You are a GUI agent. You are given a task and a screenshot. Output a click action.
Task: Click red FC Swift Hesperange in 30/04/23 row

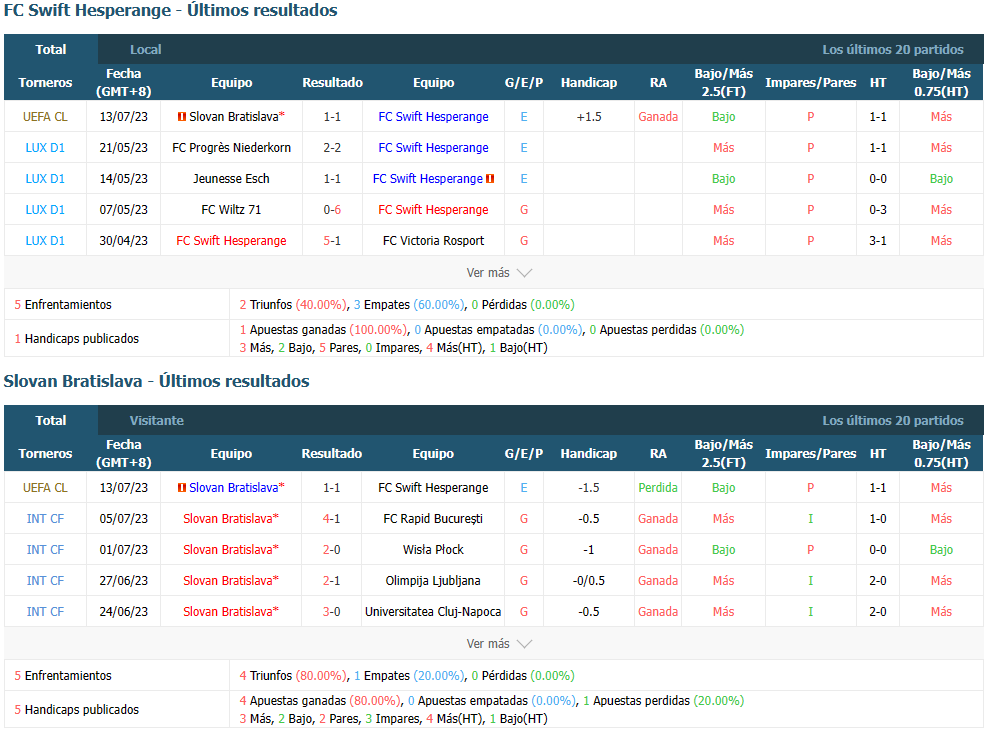pos(231,240)
